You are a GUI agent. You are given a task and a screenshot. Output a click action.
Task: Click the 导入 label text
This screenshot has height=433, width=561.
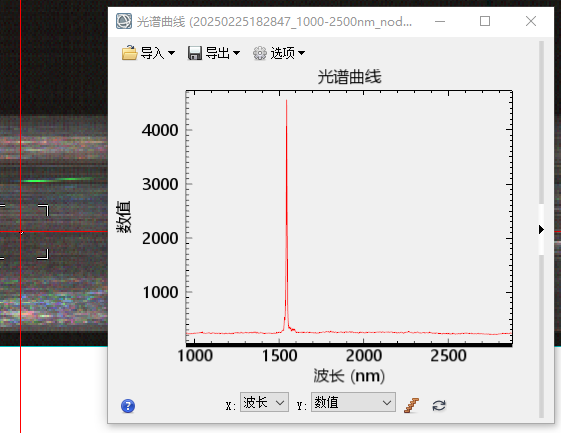tap(152, 53)
